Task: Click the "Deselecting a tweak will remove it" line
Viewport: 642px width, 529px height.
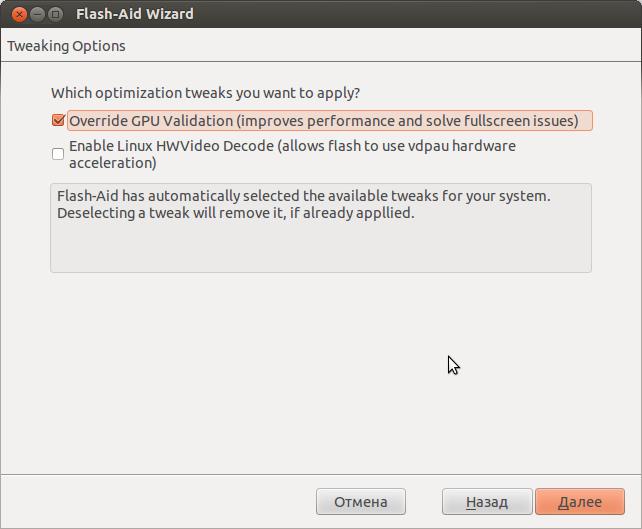Action: click(x=236, y=213)
